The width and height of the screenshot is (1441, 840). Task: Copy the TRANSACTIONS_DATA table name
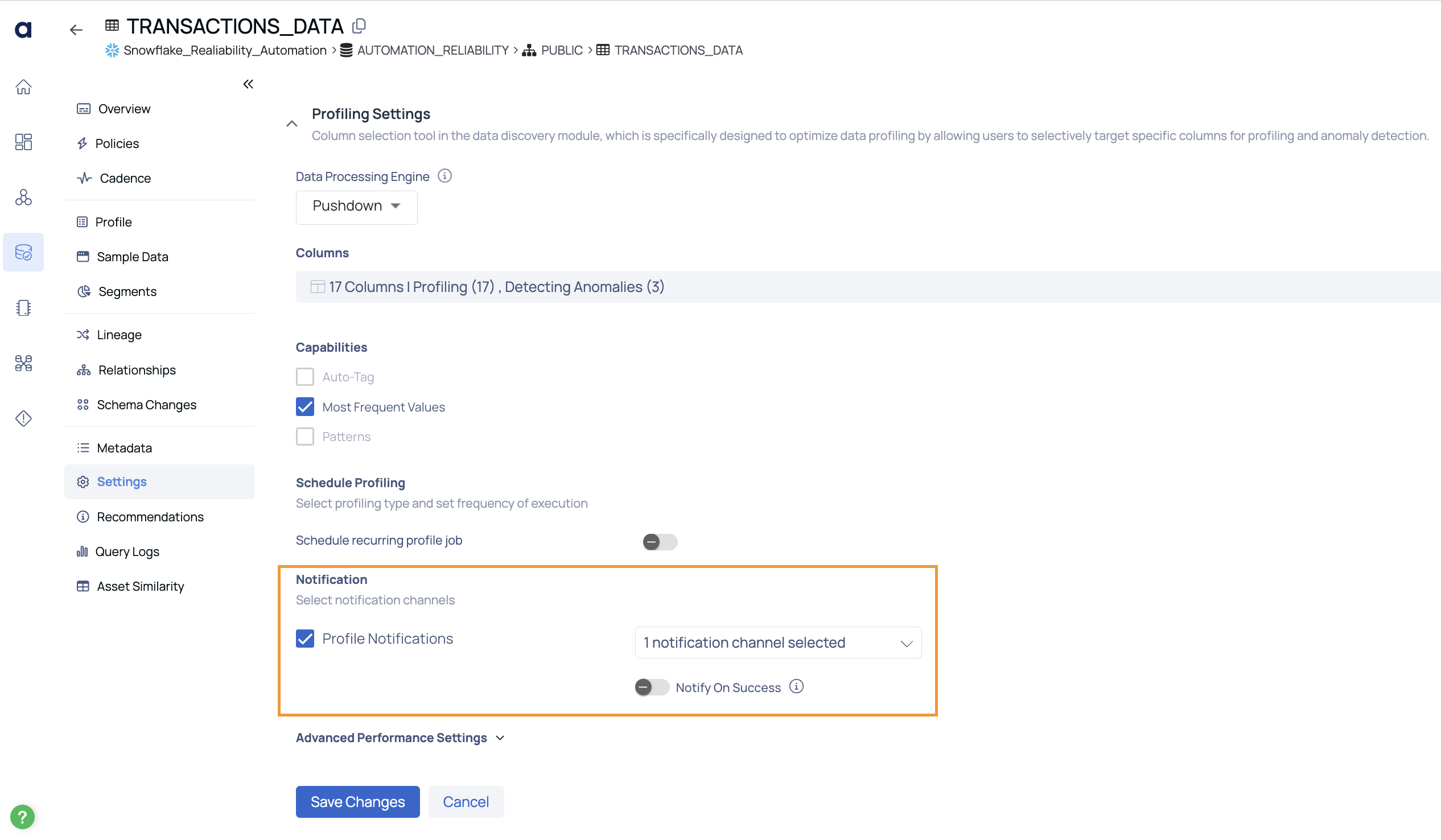[359, 26]
